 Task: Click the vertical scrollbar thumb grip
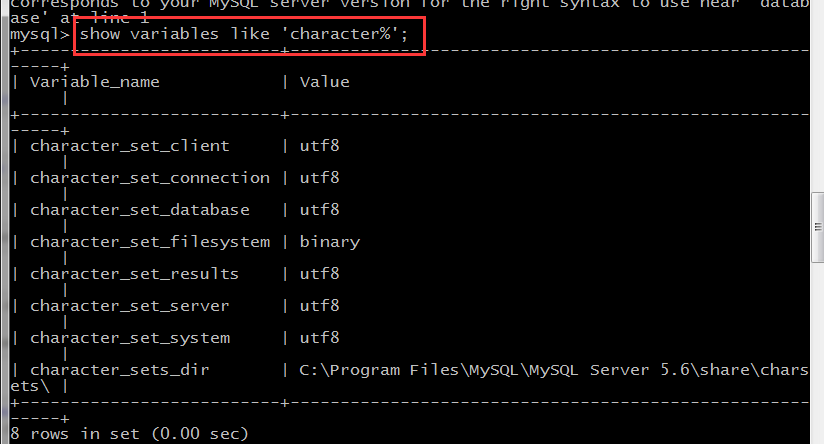[818, 227]
